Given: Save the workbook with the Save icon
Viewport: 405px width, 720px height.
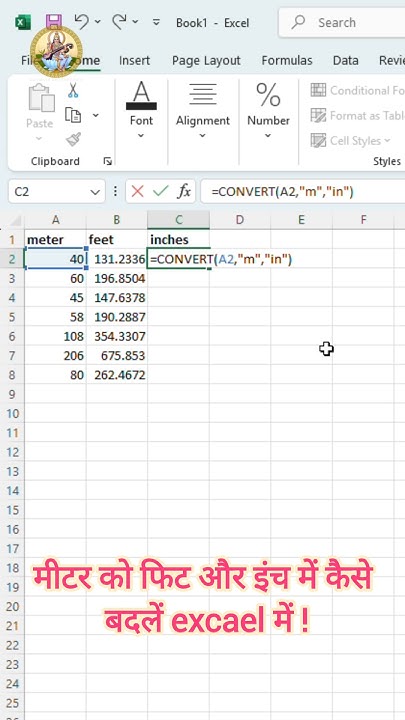Looking at the screenshot, I should point(54,21).
